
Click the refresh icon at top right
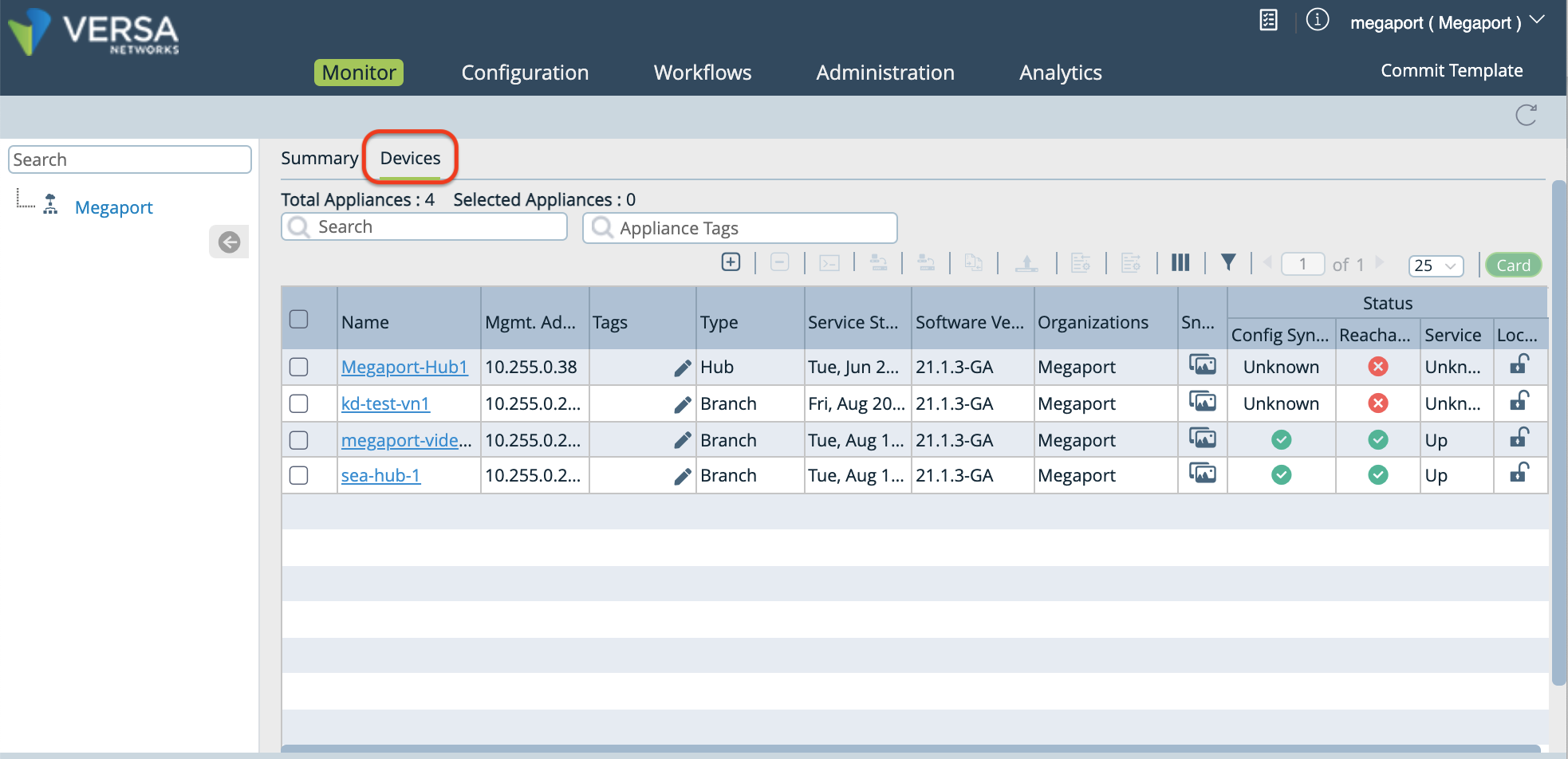1526,116
